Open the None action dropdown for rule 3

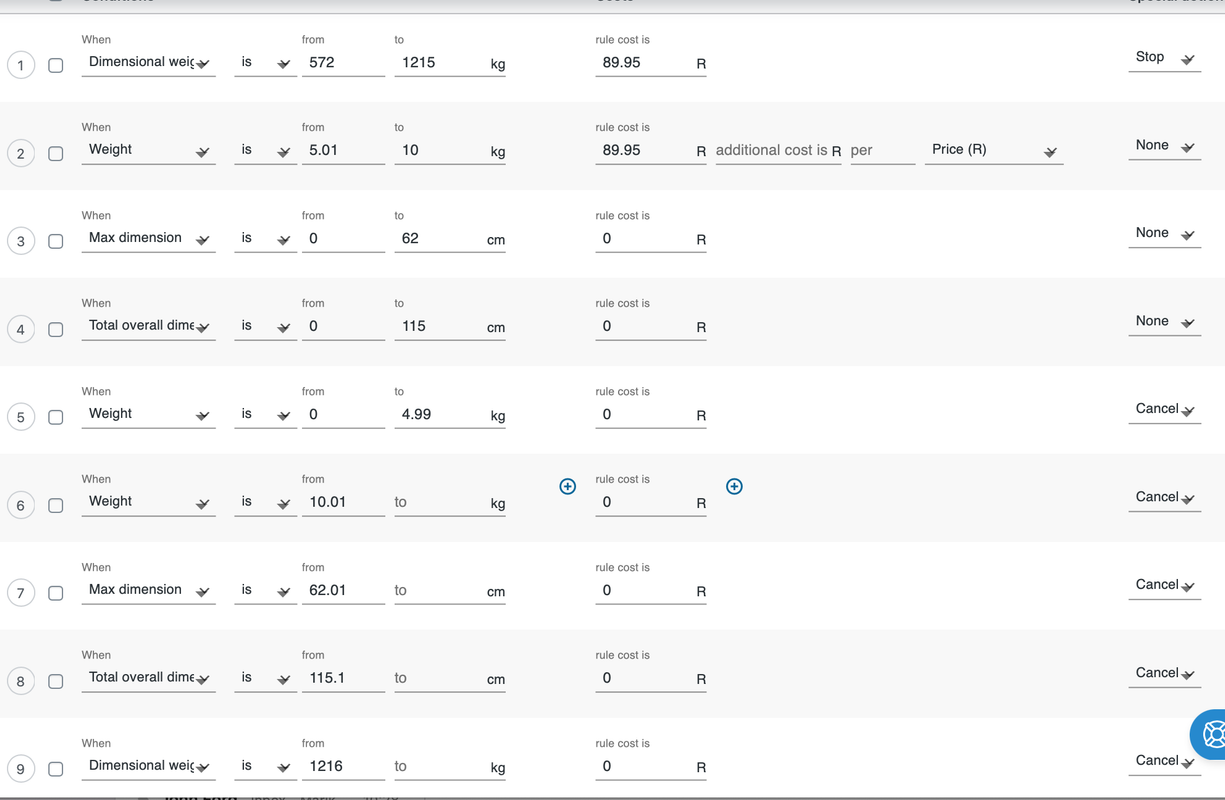tap(1164, 233)
